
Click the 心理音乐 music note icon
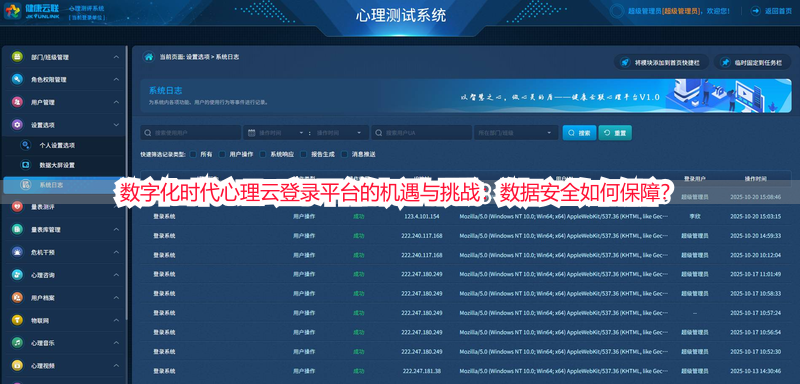[x=17, y=343]
